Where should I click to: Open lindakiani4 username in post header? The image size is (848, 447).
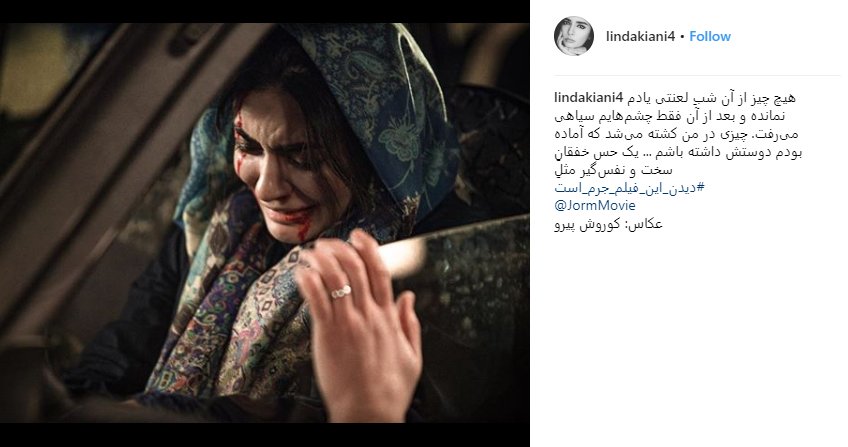pos(640,36)
